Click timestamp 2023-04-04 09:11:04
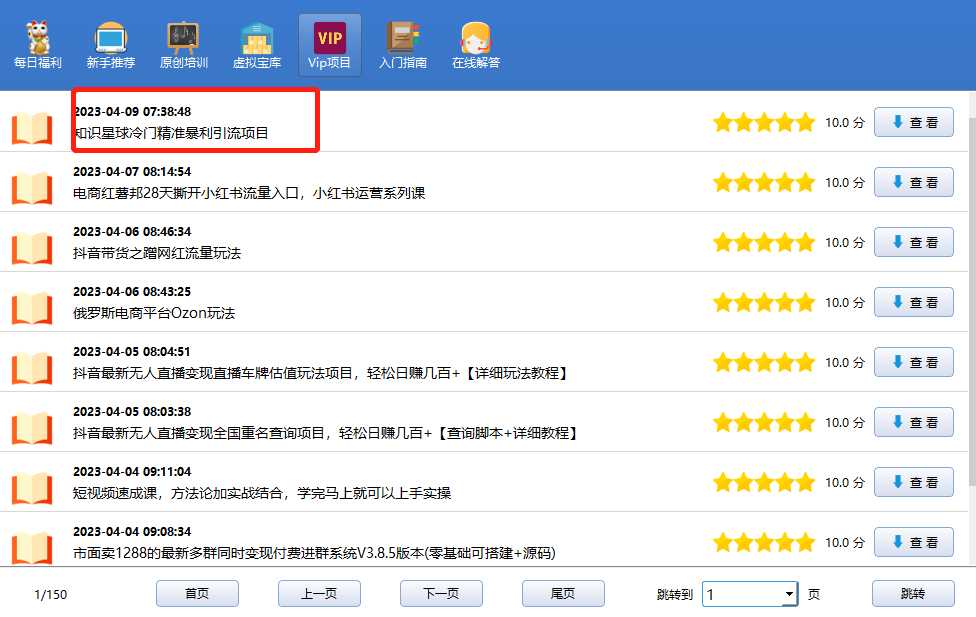 click(132, 471)
